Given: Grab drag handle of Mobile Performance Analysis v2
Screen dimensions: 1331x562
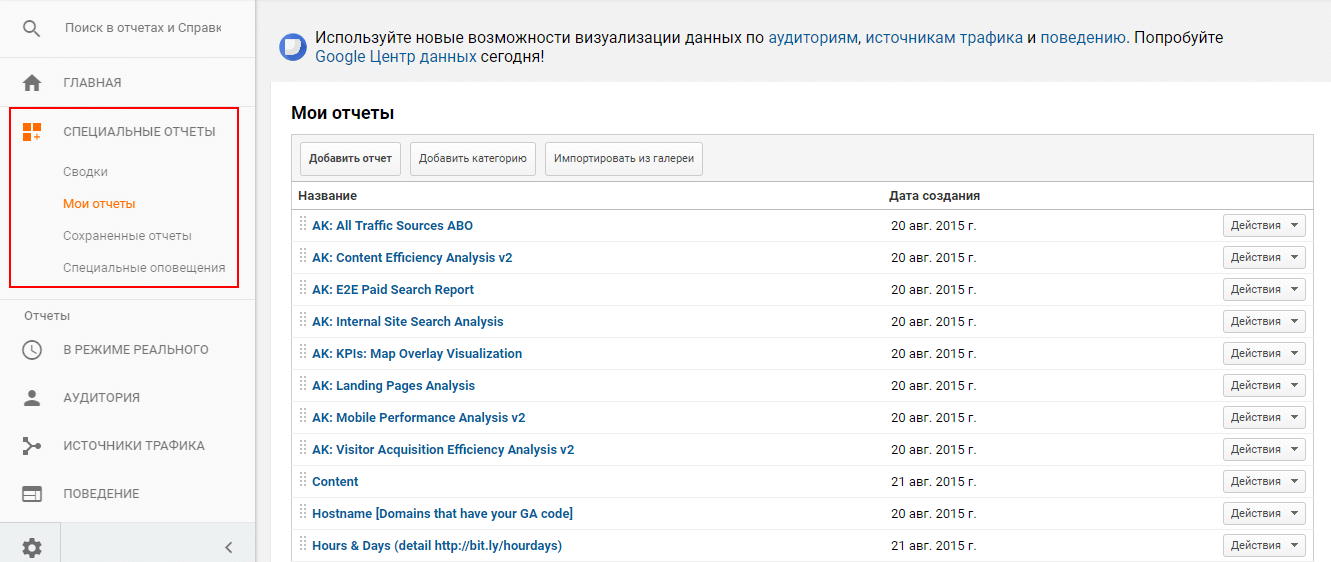Looking at the screenshot, I should (x=303, y=417).
